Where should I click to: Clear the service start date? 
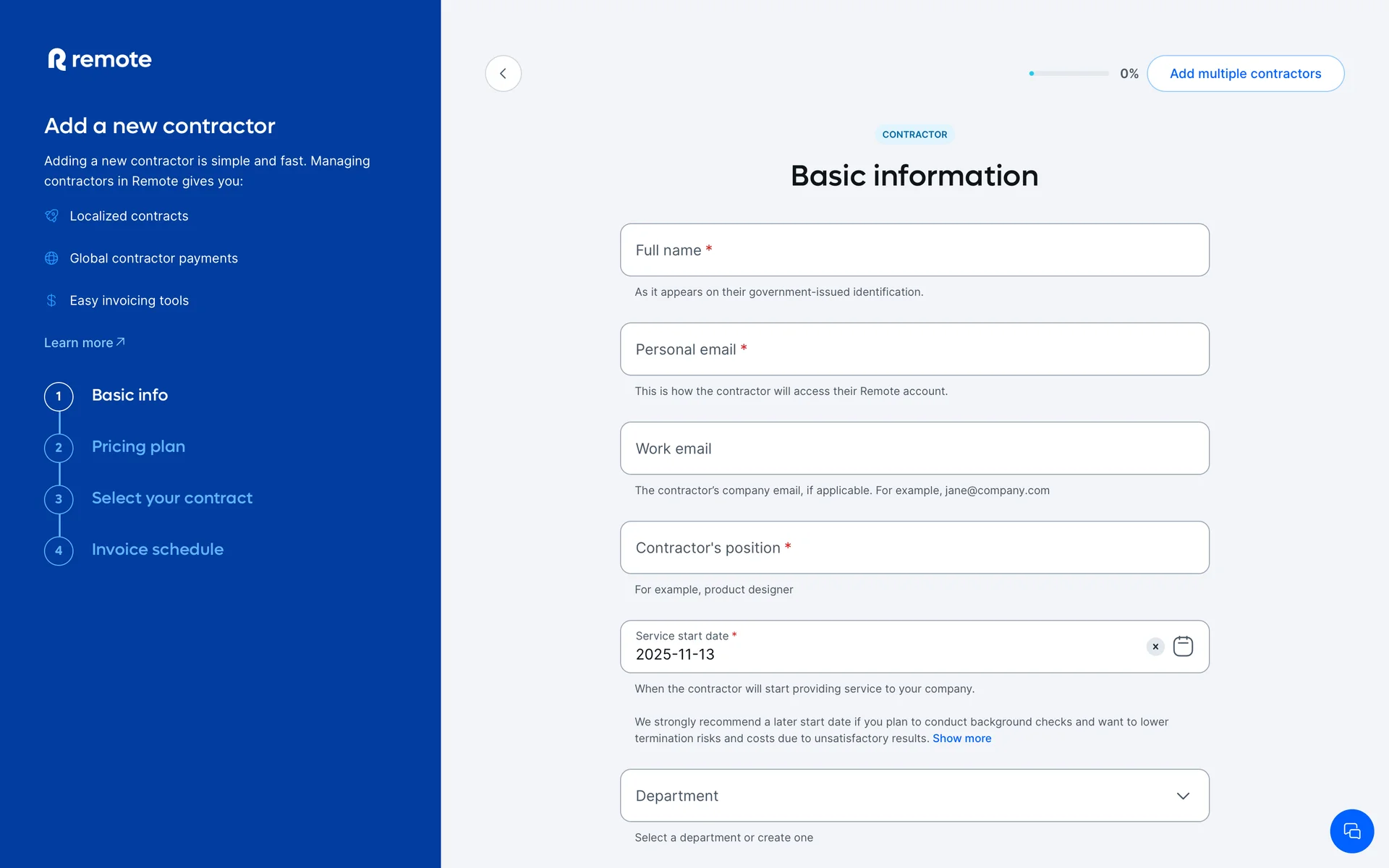(1155, 647)
